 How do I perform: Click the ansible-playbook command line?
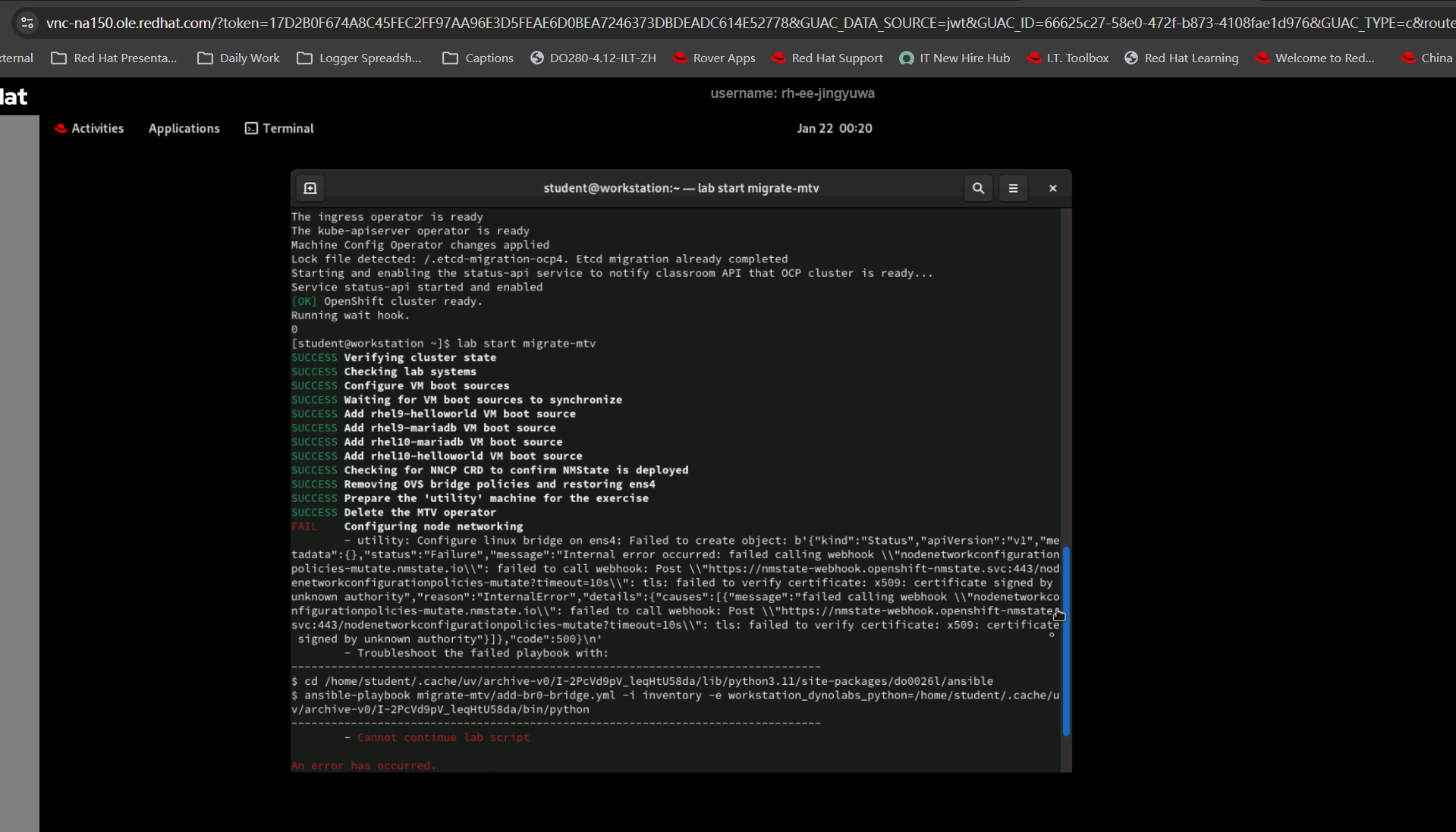[675, 702]
